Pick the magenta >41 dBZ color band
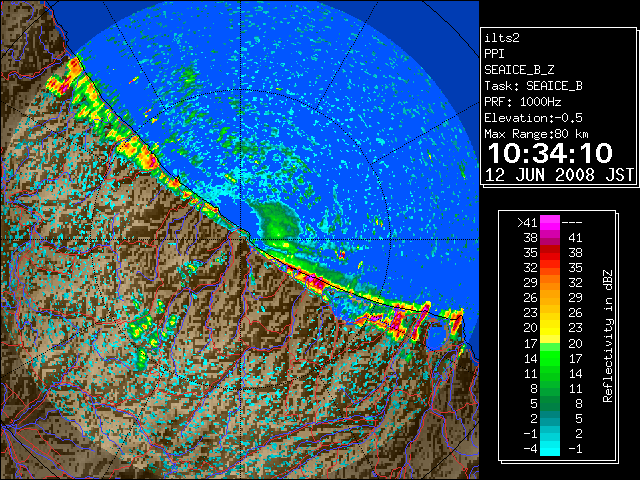Screen dimensions: 640x480 click(550, 223)
